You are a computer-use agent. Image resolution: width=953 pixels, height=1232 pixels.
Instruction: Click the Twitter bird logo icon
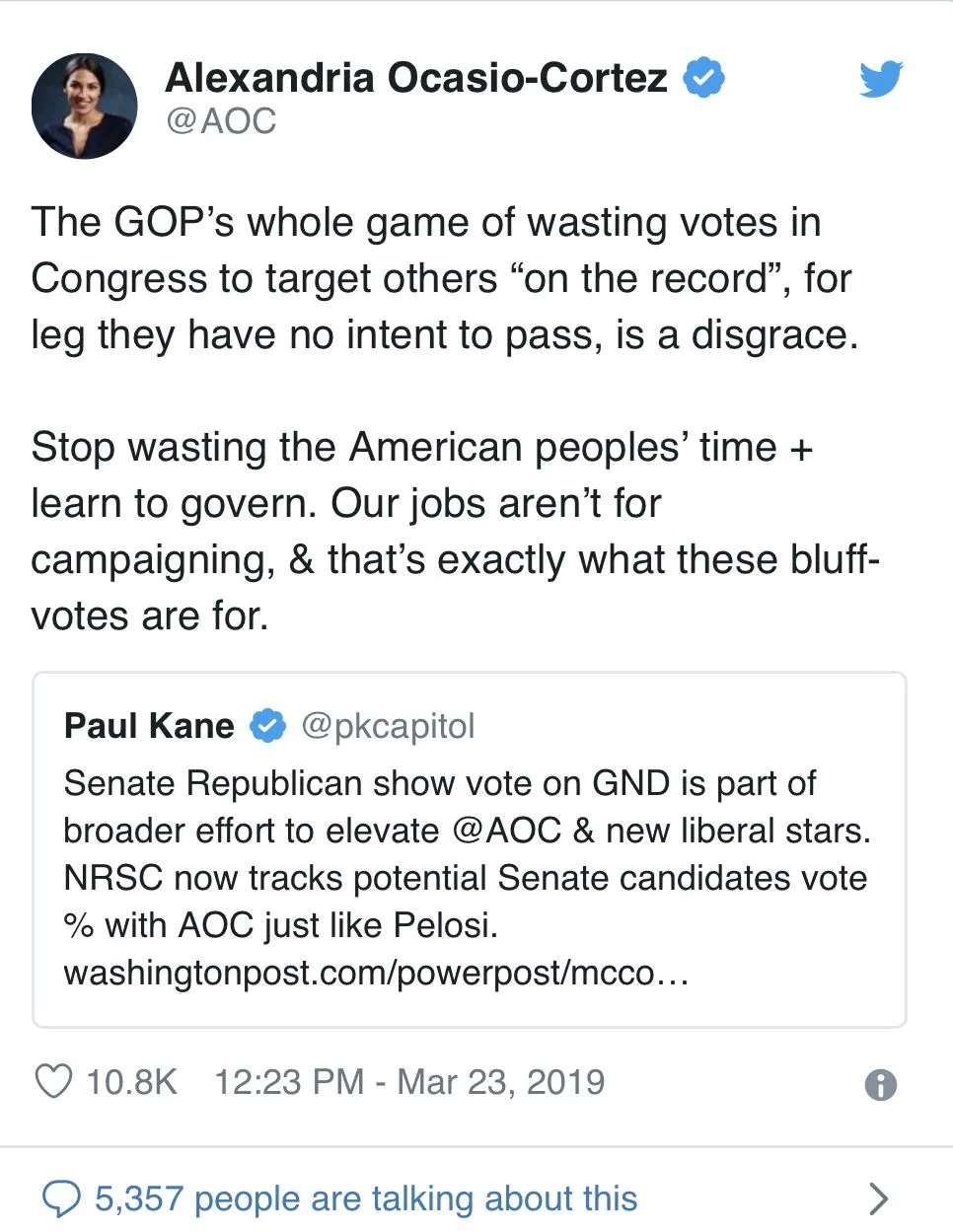coord(880,79)
